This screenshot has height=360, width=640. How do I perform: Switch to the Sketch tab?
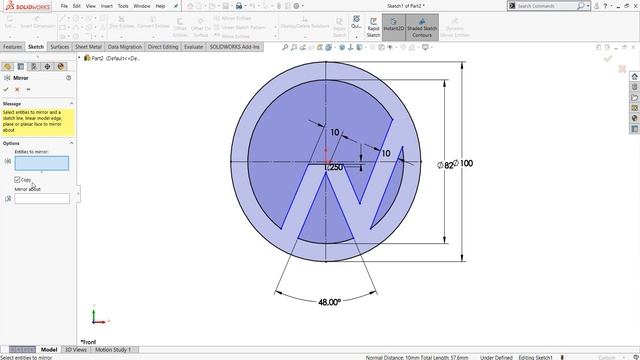pos(36,47)
